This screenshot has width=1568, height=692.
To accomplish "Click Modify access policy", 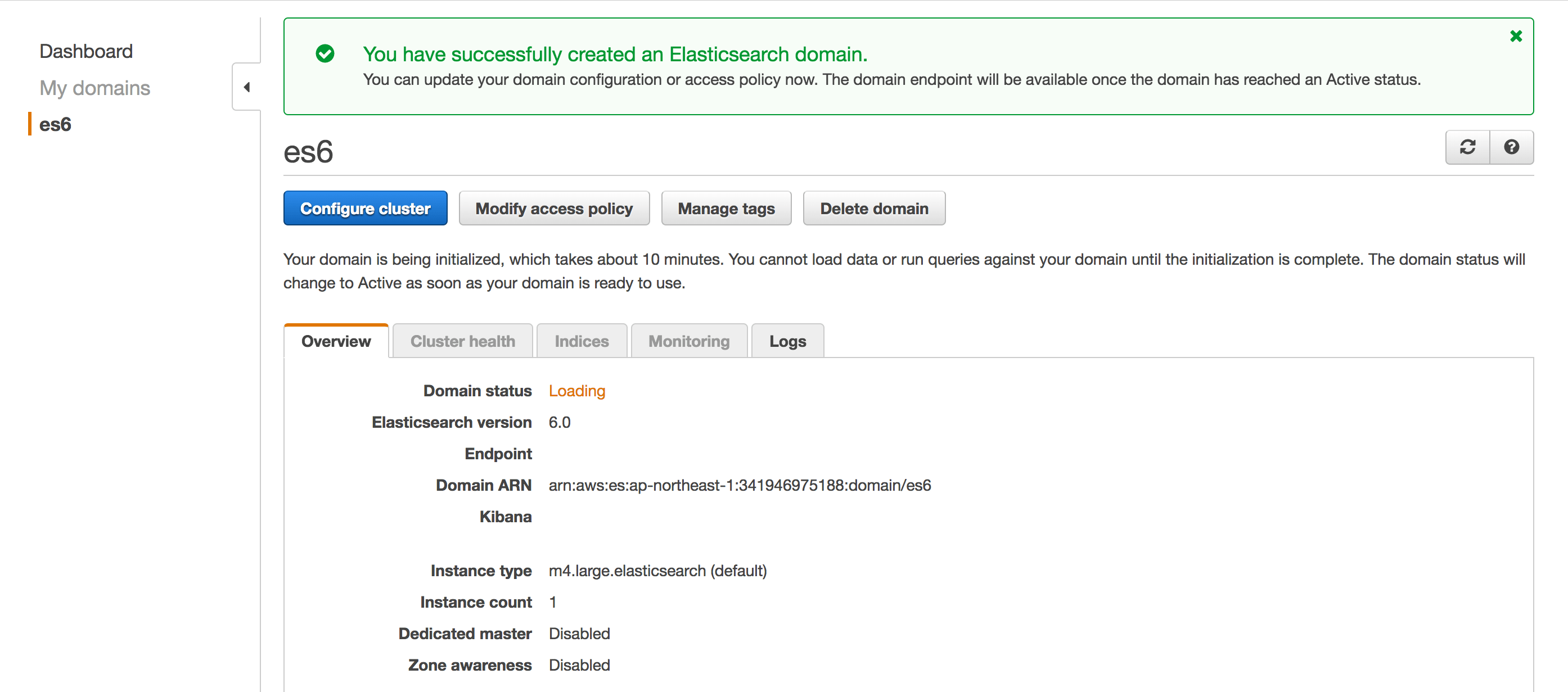I will click(x=554, y=207).
